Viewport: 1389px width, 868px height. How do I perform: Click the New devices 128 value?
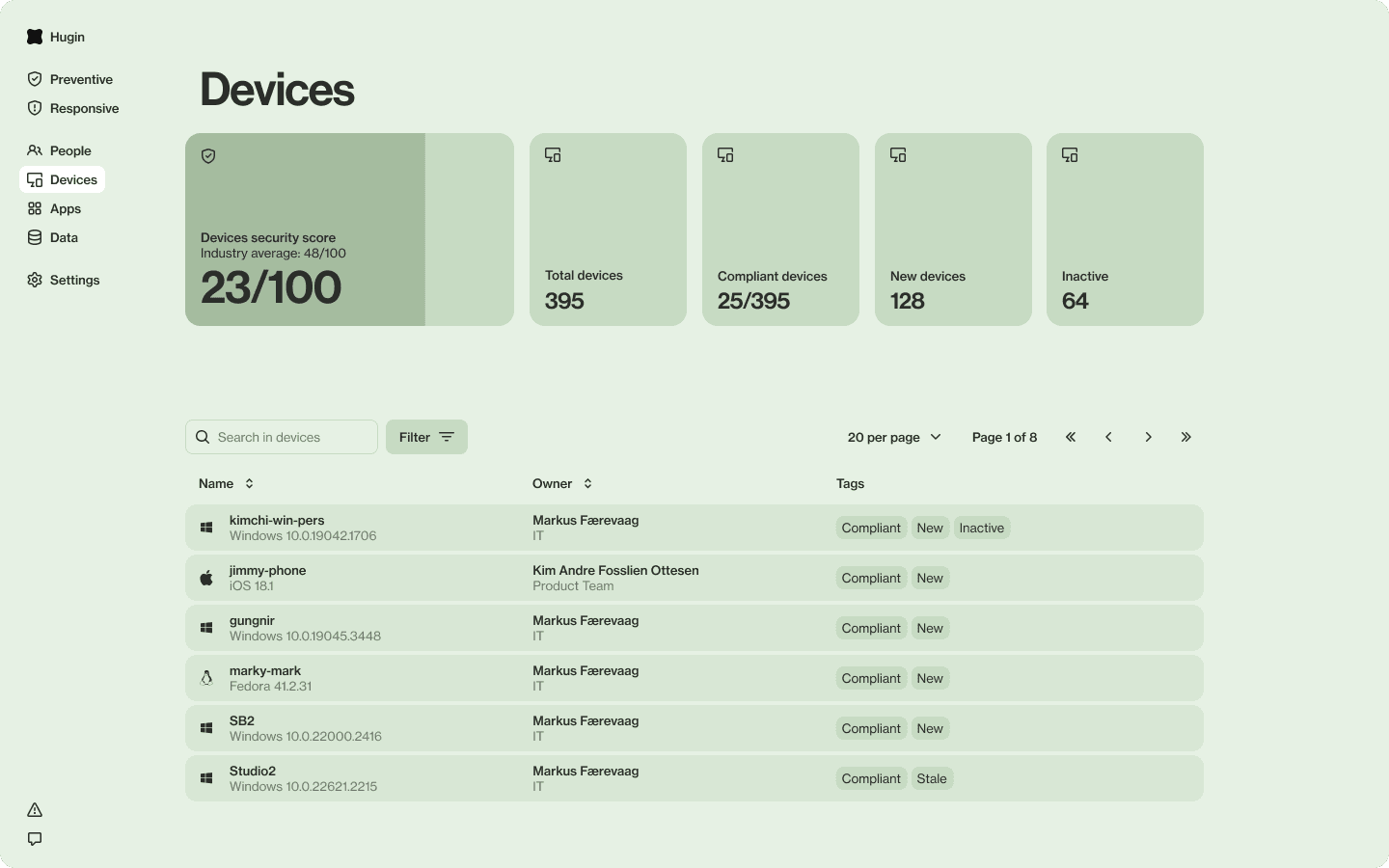(x=907, y=301)
